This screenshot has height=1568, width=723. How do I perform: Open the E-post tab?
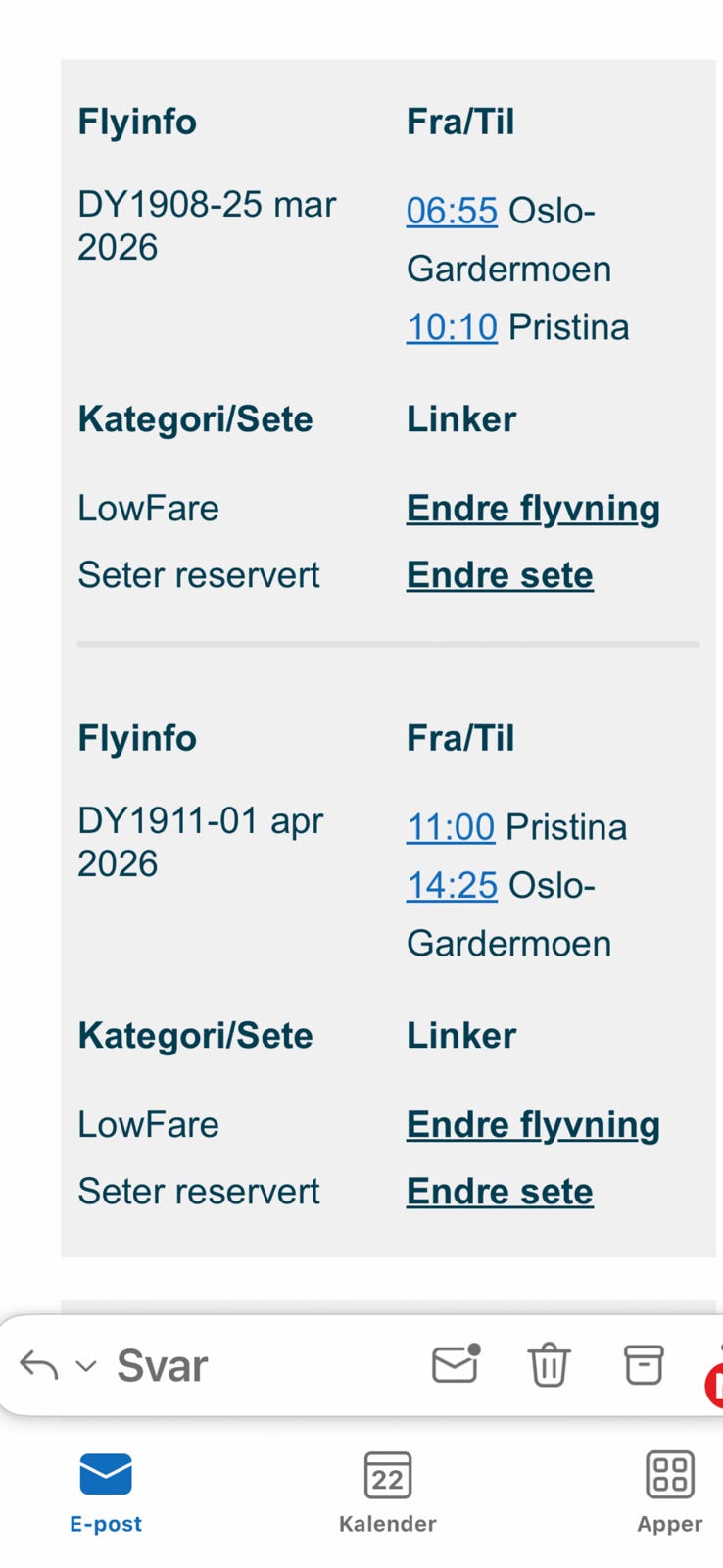tap(106, 1494)
